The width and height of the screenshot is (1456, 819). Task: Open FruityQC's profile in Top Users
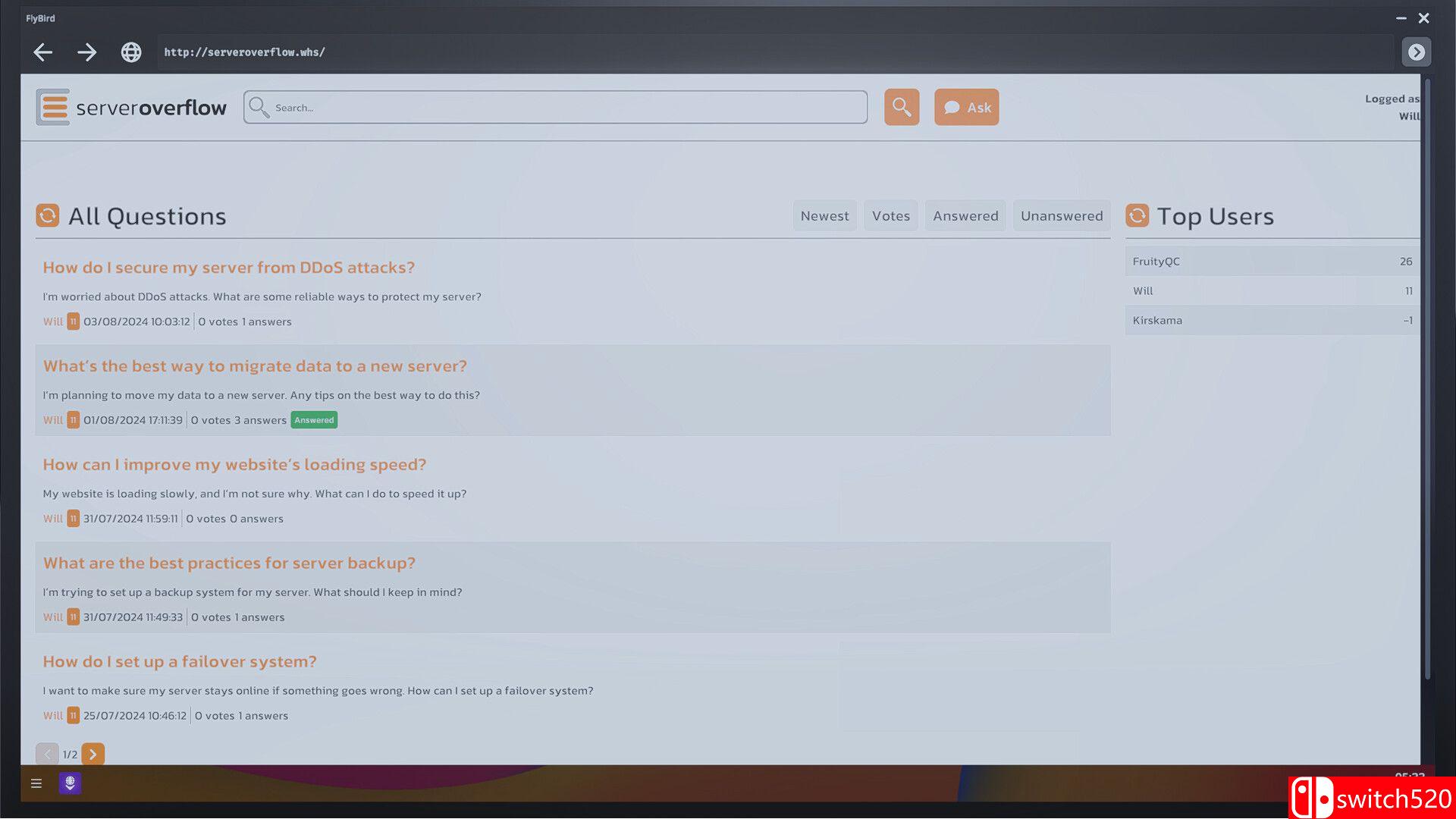click(x=1156, y=261)
